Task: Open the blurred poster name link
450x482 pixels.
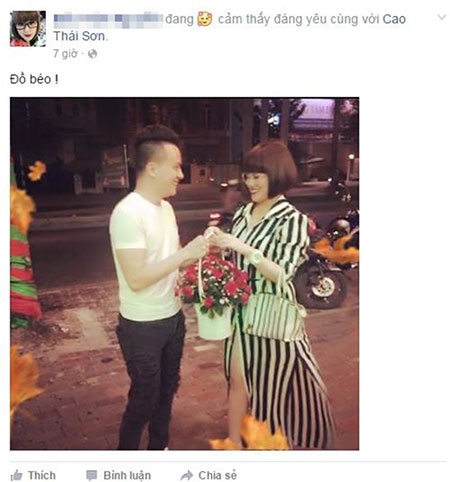Action: coord(108,20)
